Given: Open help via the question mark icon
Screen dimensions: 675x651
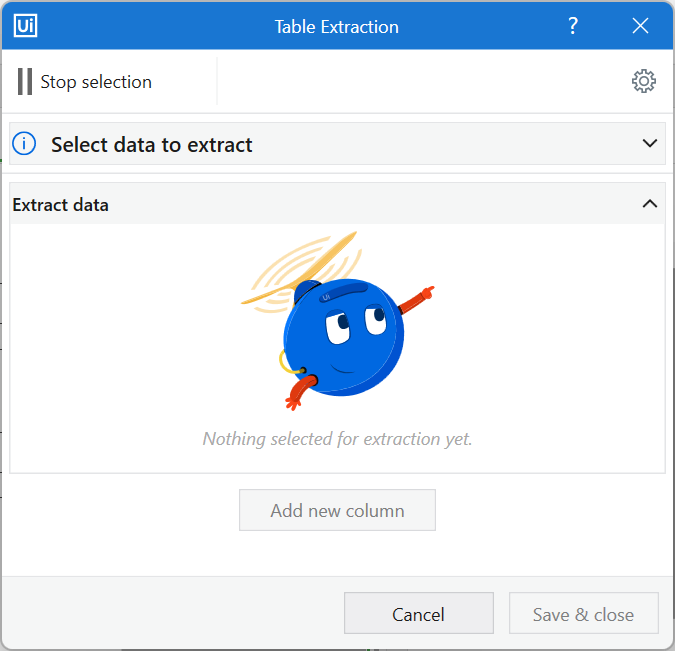Looking at the screenshot, I should (573, 26).
